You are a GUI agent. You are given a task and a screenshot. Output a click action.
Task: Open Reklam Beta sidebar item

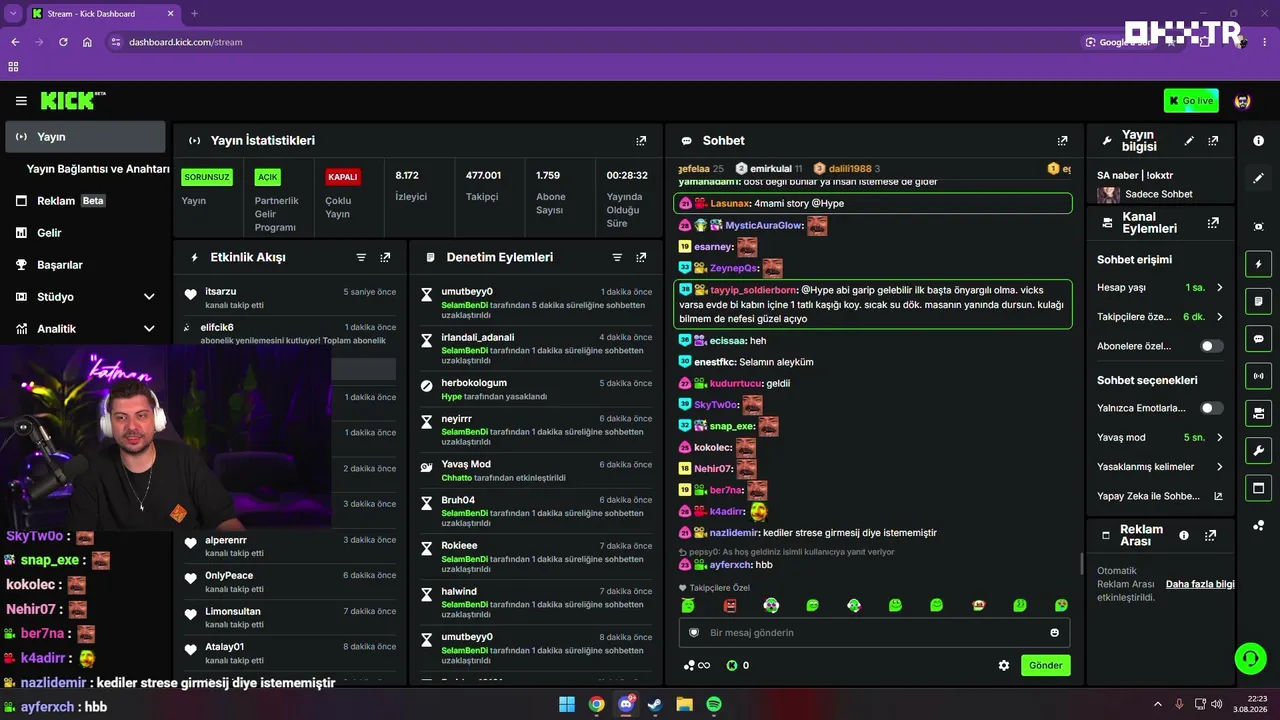click(85, 201)
